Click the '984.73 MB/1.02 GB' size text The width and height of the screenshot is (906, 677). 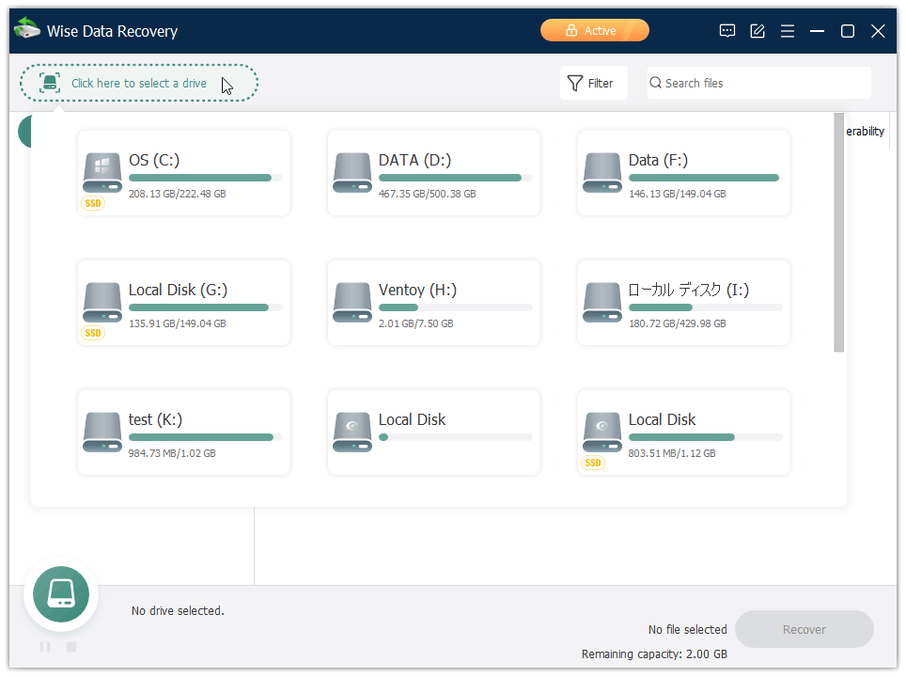172,453
